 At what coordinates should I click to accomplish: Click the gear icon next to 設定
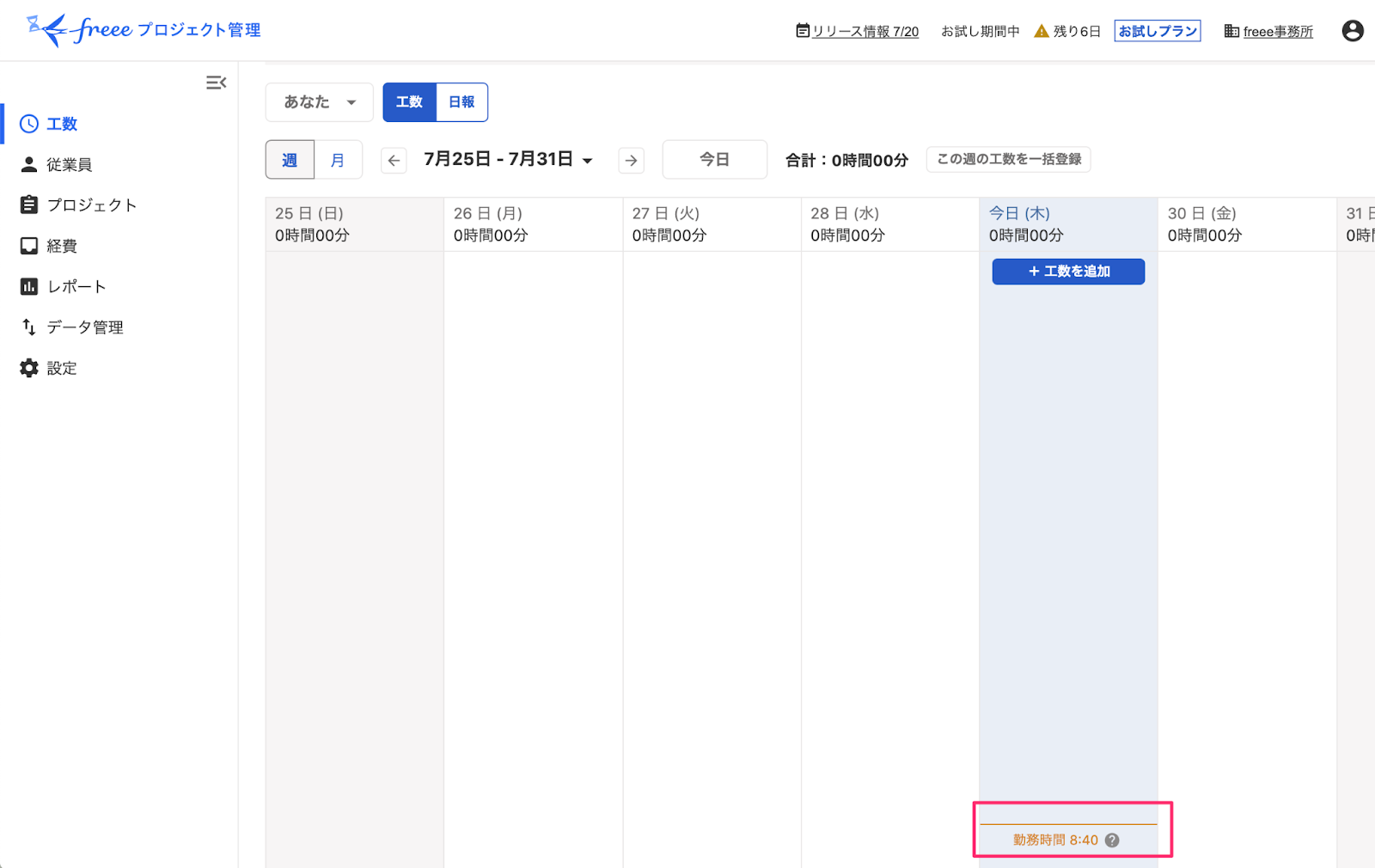click(29, 368)
